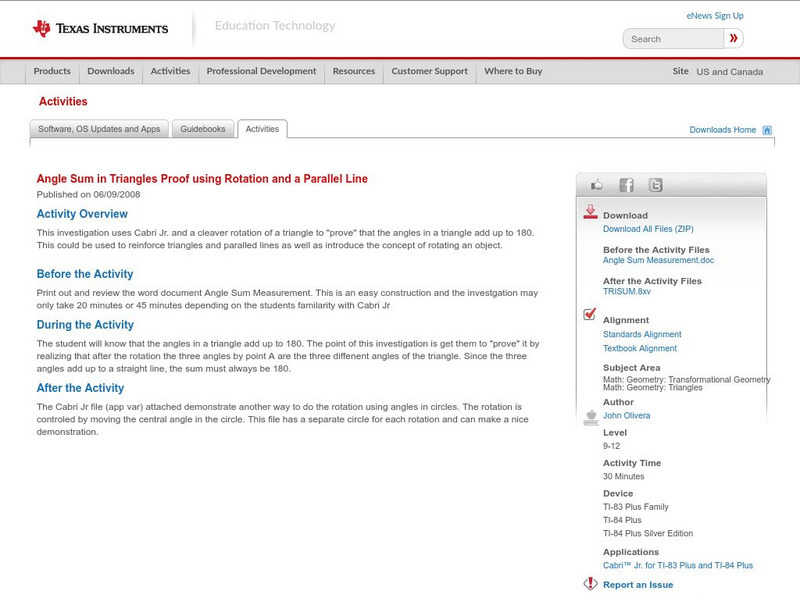The image size is (800, 598).
Task: Click the TI-83 Plus Family device entry
Action: click(636, 507)
